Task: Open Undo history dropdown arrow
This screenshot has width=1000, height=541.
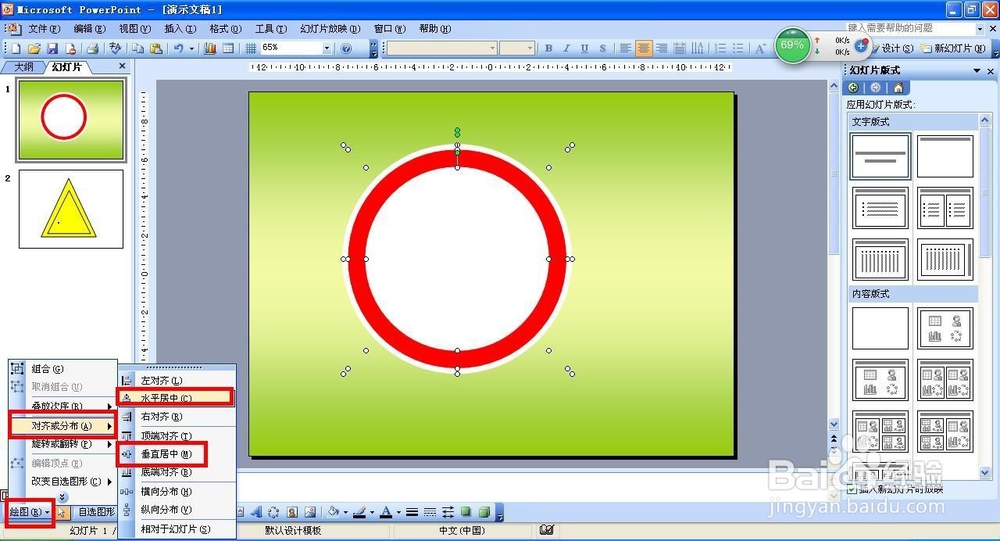Action: click(191, 48)
